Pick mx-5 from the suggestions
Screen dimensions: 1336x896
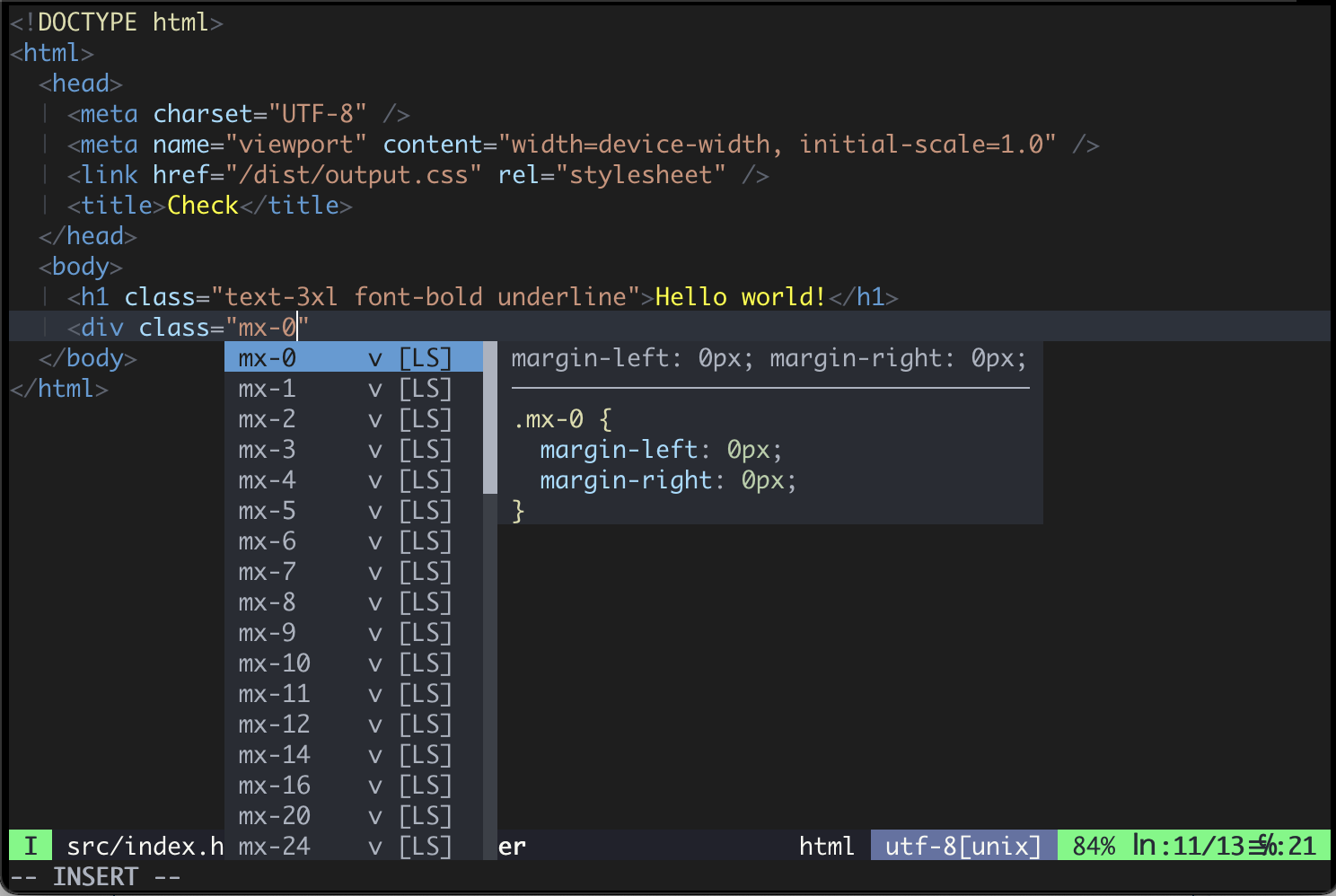coord(354,511)
